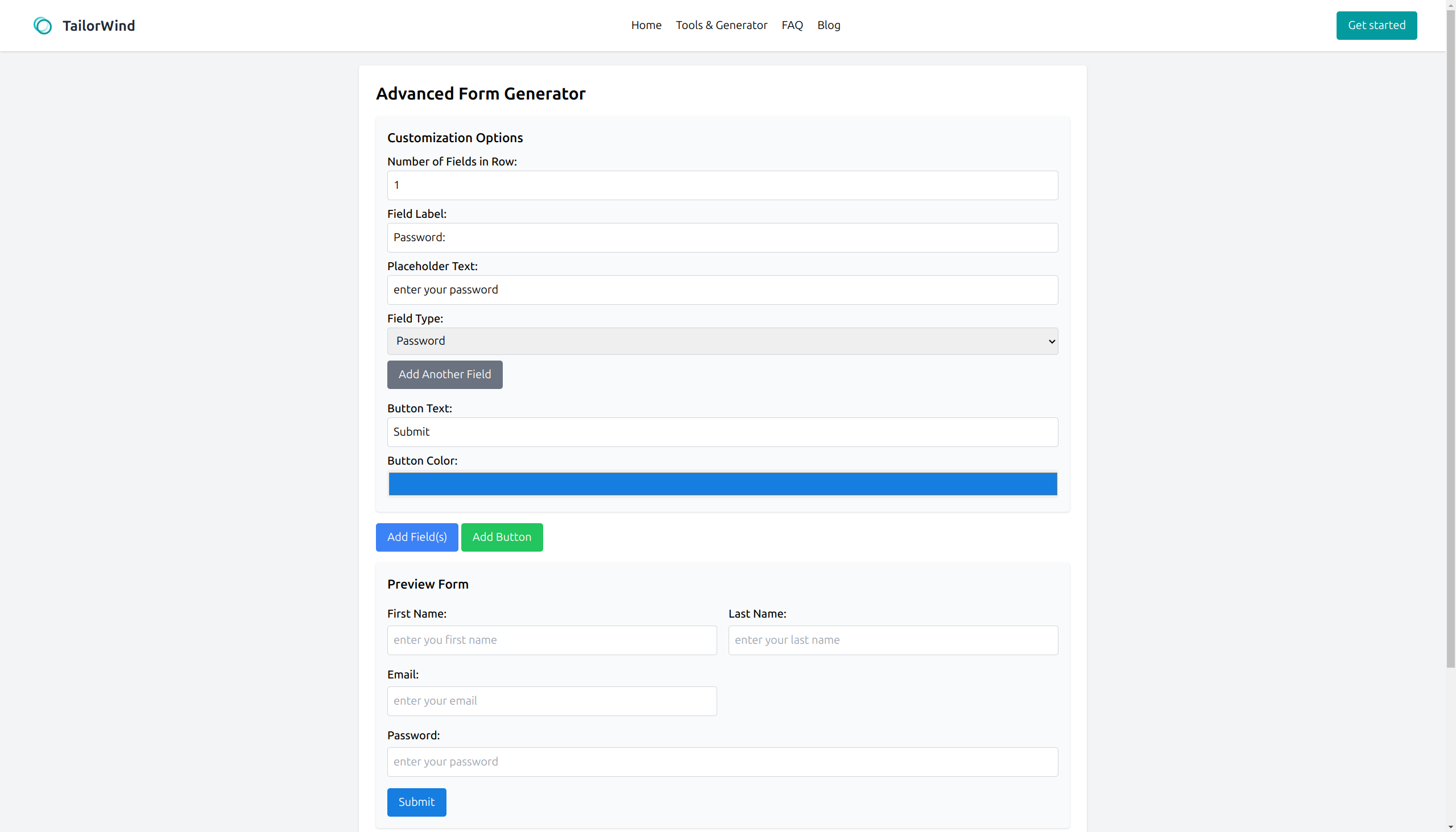Click the Add Field(s) button
The width and height of the screenshot is (1456, 832).
pyautogui.click(x=416, y=537)
